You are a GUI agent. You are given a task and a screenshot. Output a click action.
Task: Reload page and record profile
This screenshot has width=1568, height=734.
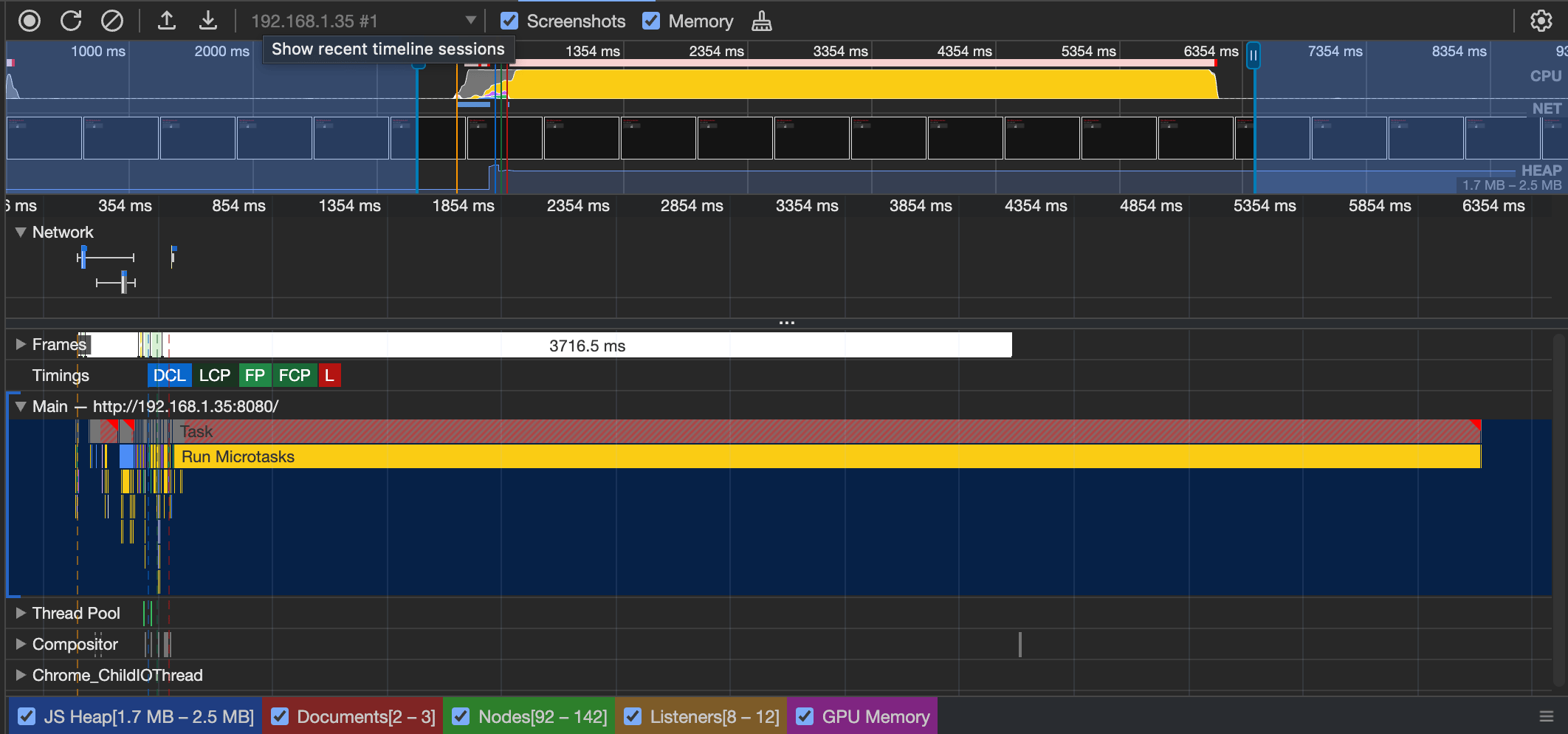pyautogui.click(x=71, y=21)
